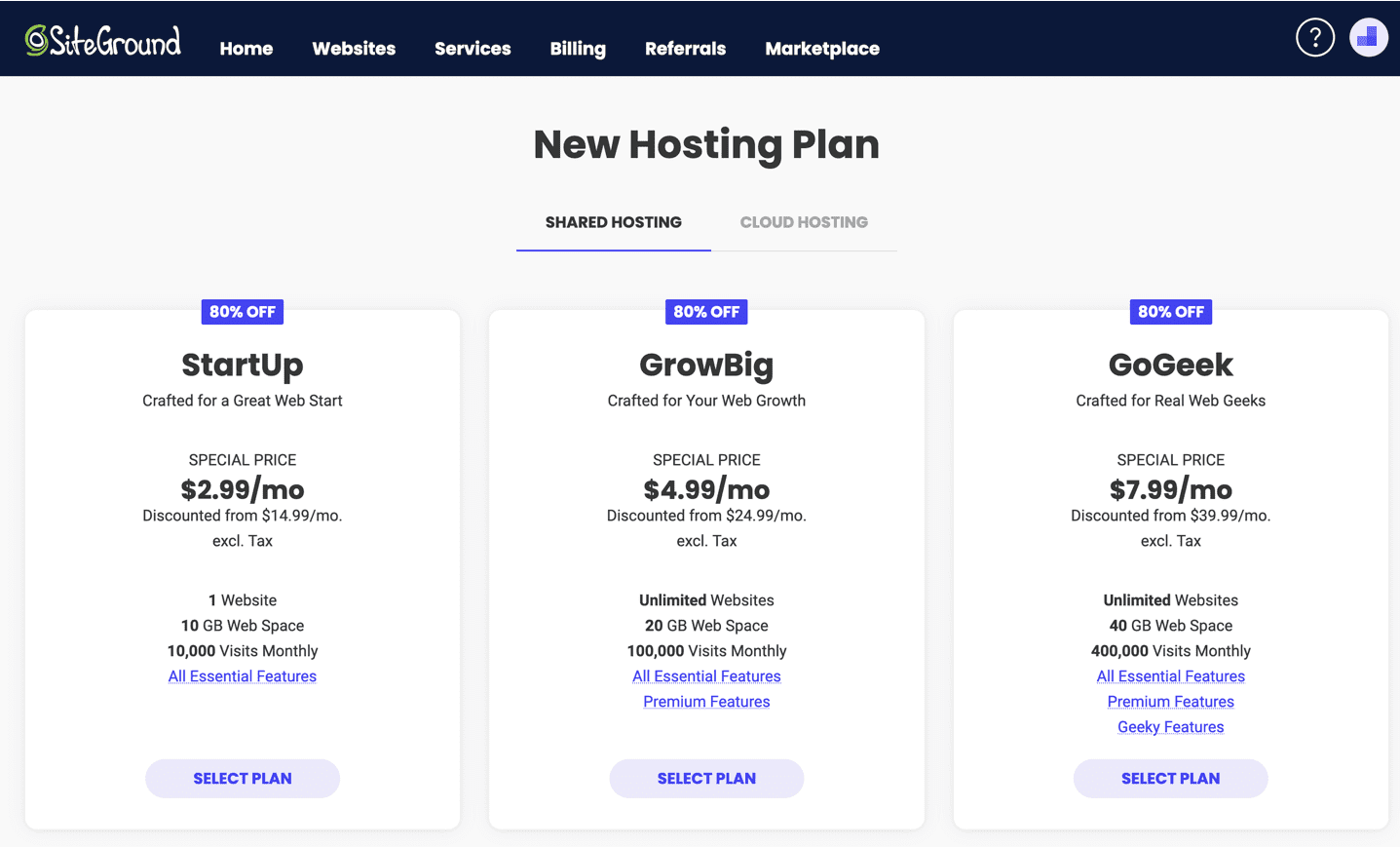This screenshot has width=1400, height=847.
Task: Click 'Discounted from $14.99/mo.' text
Action: (243, 516)
